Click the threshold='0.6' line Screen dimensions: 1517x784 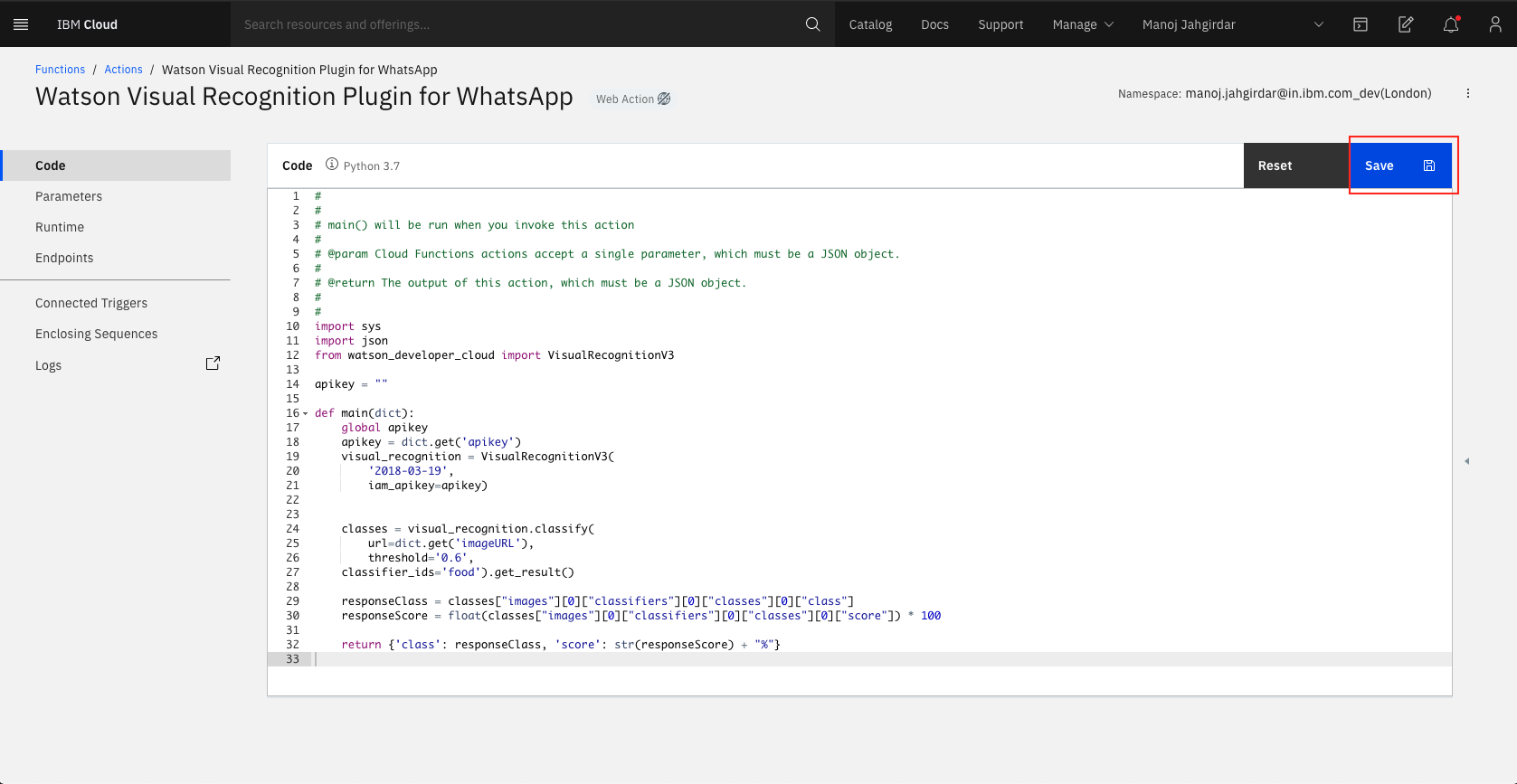[421, 558]
